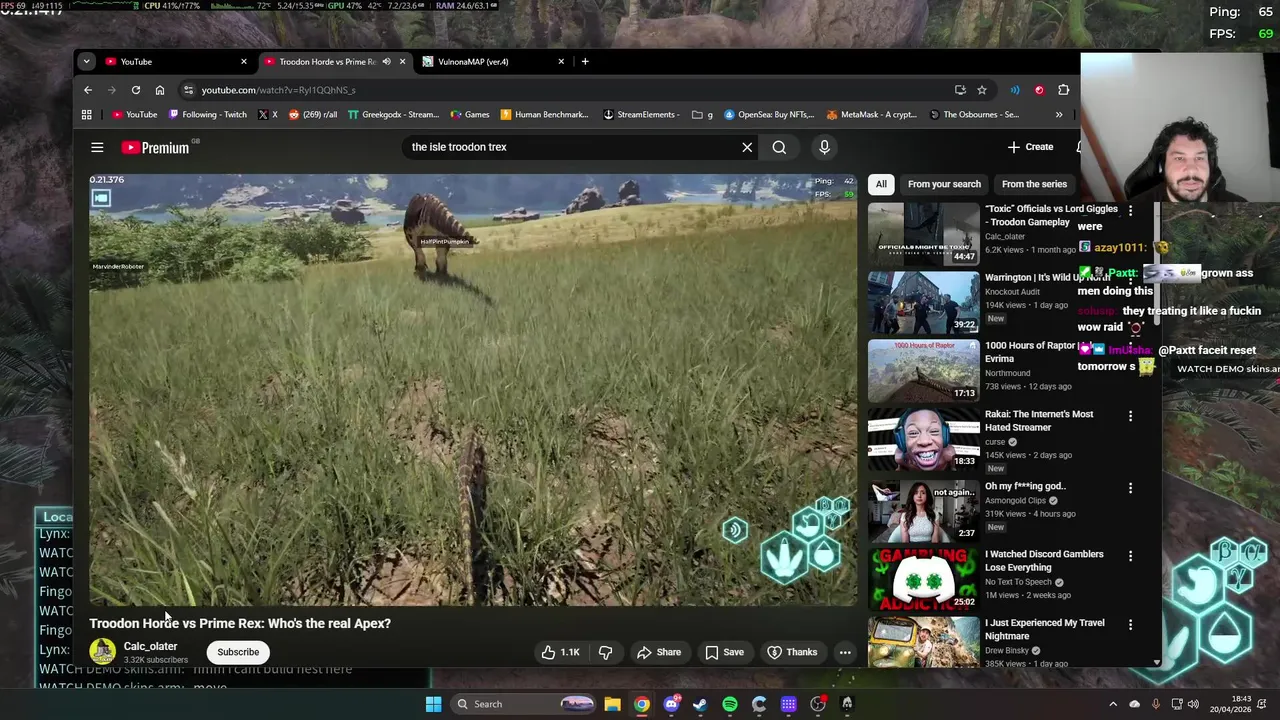1280x720 pixels.
Task: Save the video to a playlist
Action: (x=724, y=652)
